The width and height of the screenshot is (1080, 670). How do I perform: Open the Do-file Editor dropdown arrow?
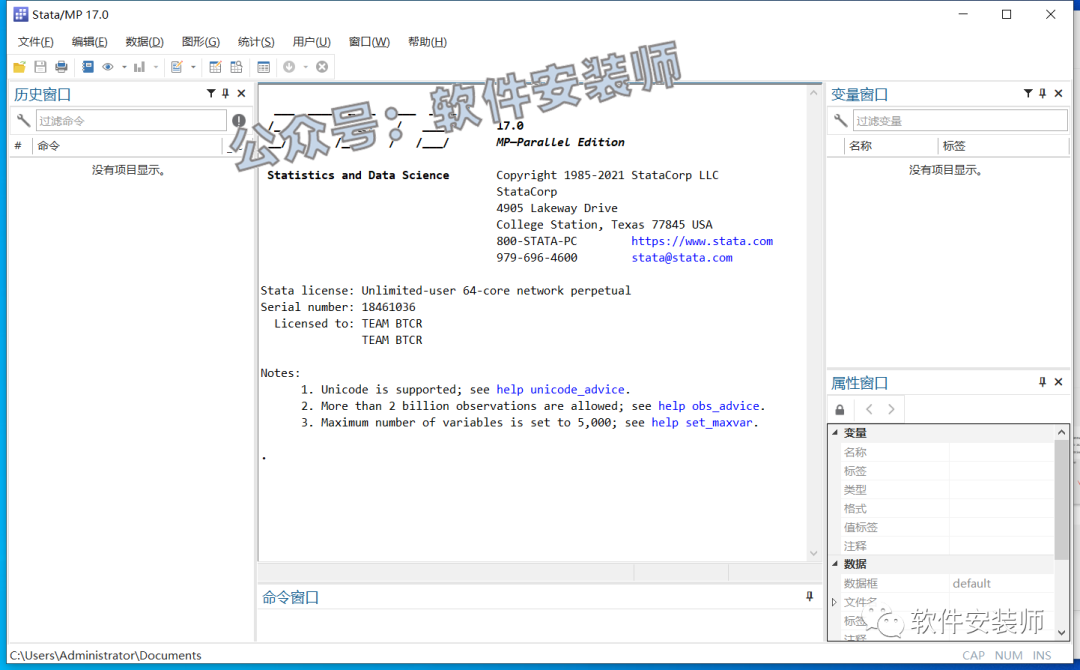click(x=193, y=67)
